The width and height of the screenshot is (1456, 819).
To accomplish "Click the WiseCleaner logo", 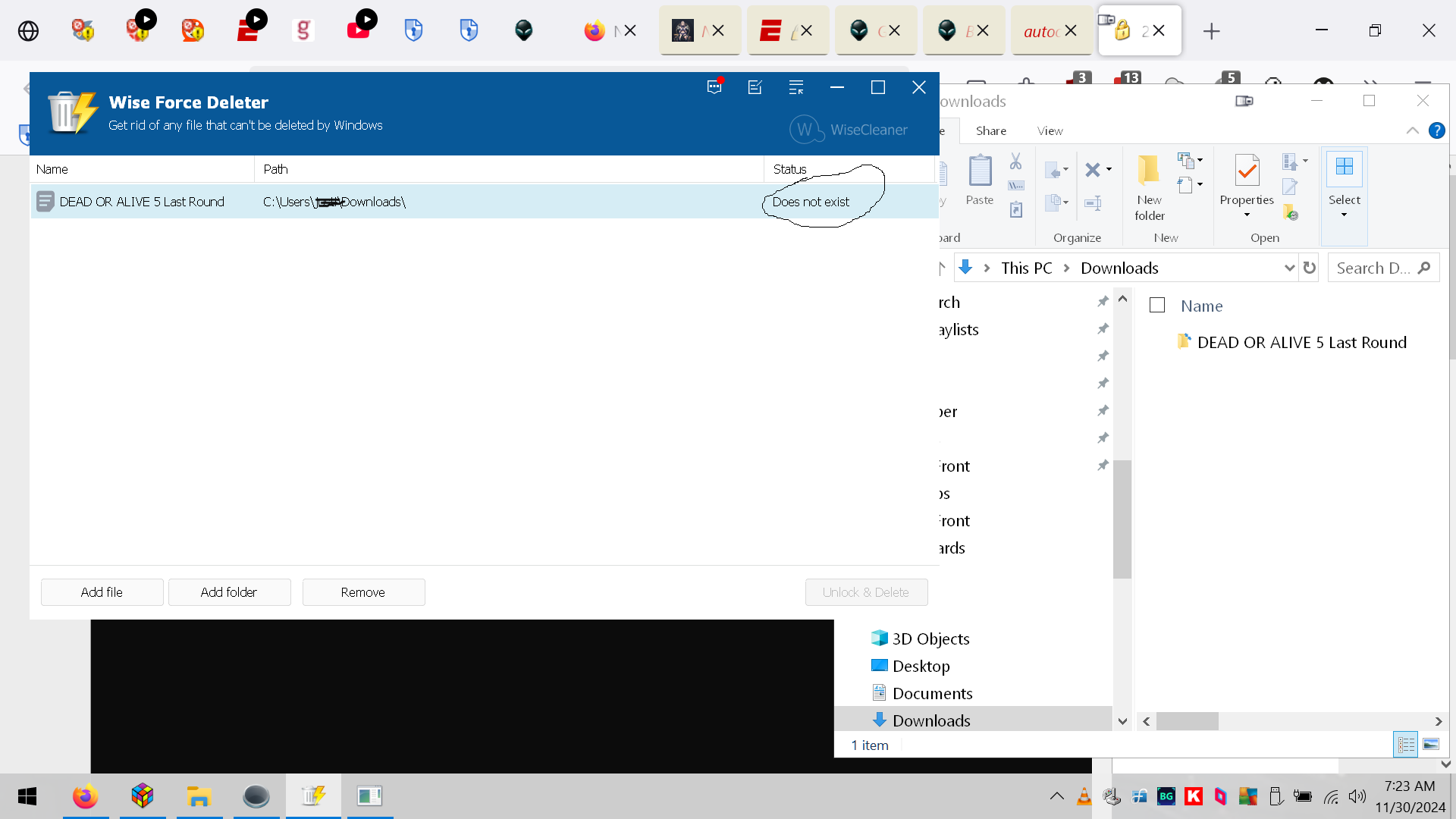I will pos(849,130).
